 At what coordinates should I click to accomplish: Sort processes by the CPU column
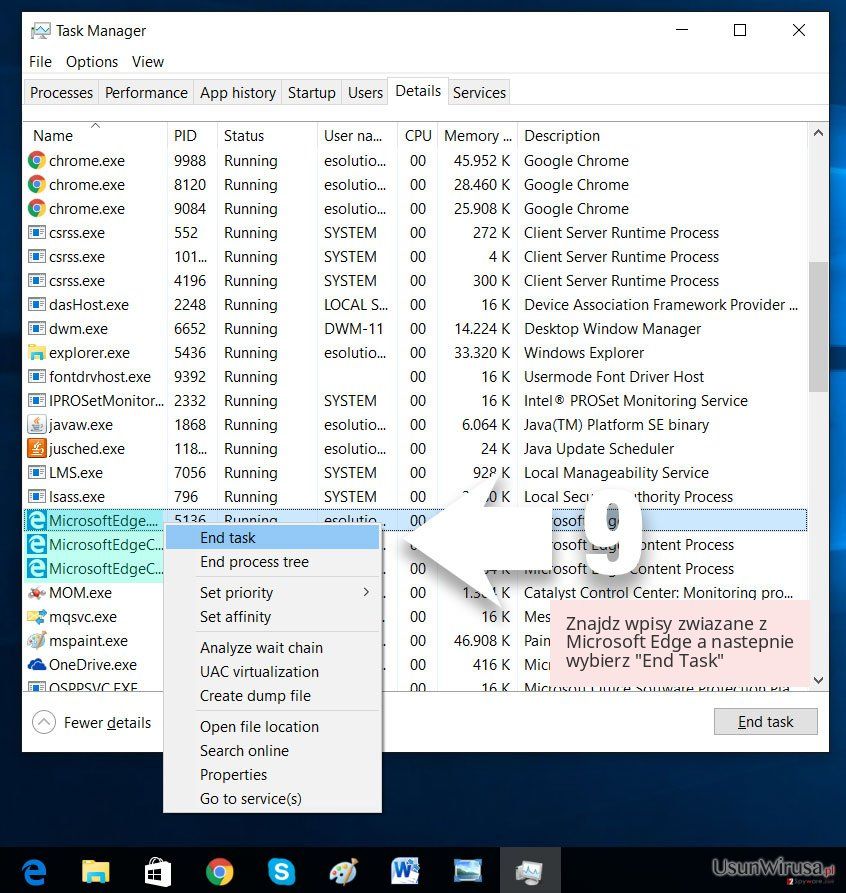(x=418, y=136)
